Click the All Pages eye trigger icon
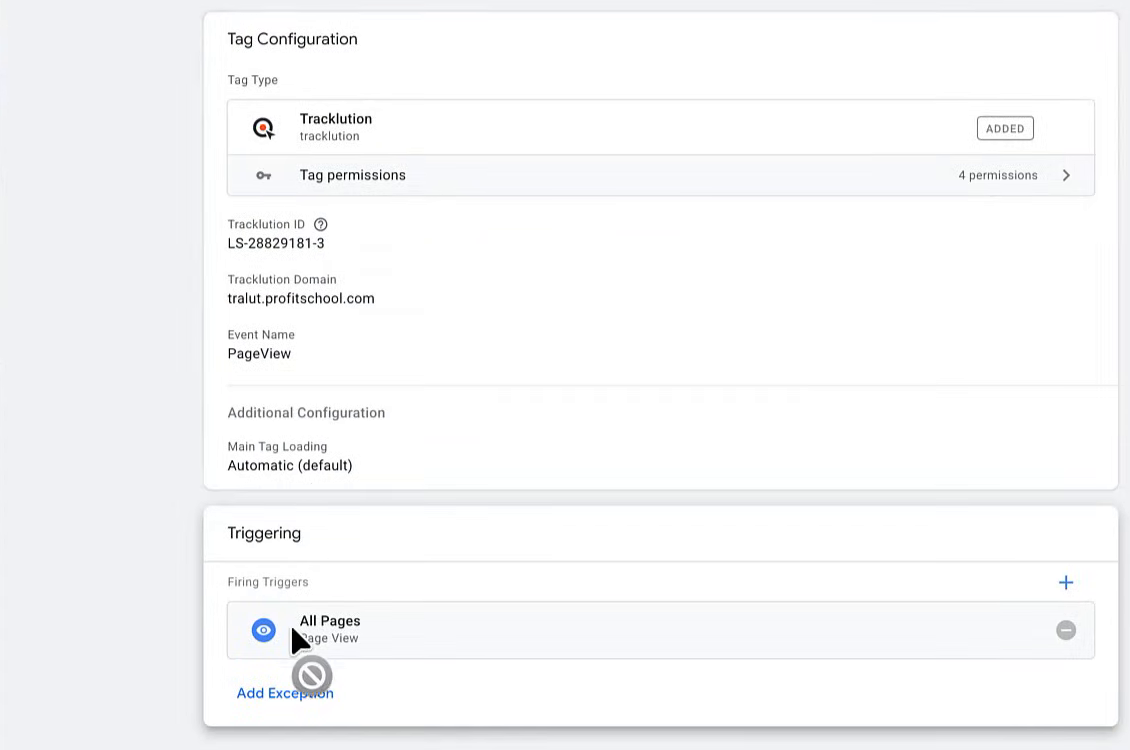This screenshot has width=1130, height=750. pos(264,630)
